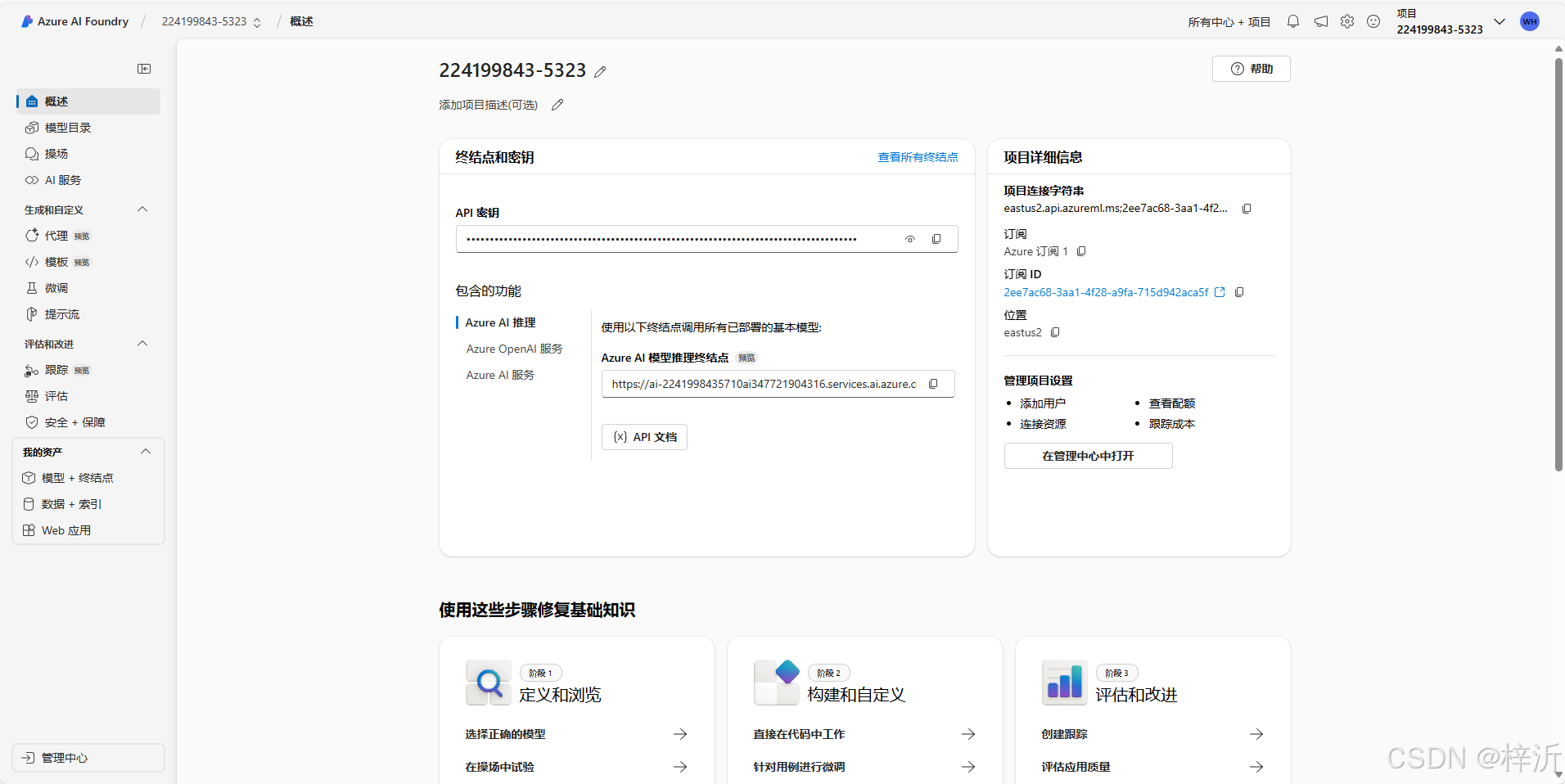The width and height of the screenshot is (1565, 784).
Task: Edit the project description pencil icon
Action: [x=557, y=105]
